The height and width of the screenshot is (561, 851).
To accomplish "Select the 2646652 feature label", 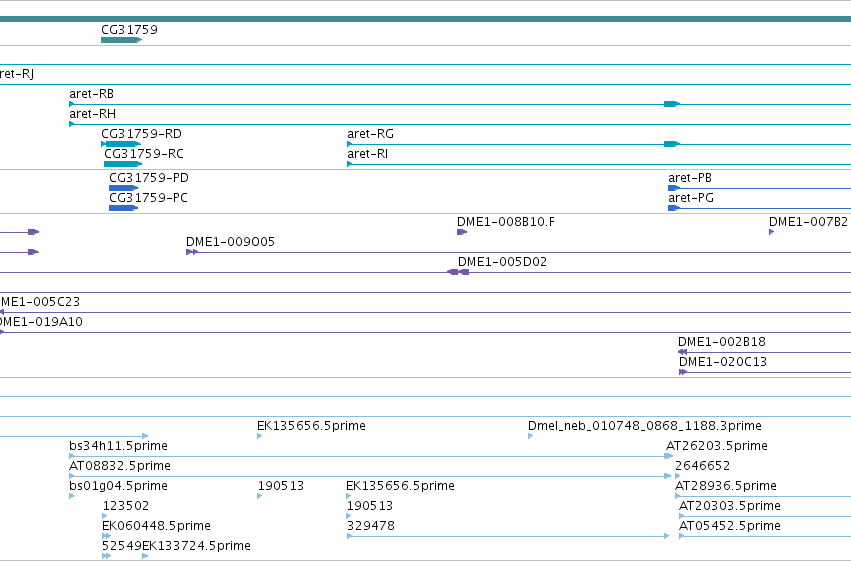I will point(702,466).
